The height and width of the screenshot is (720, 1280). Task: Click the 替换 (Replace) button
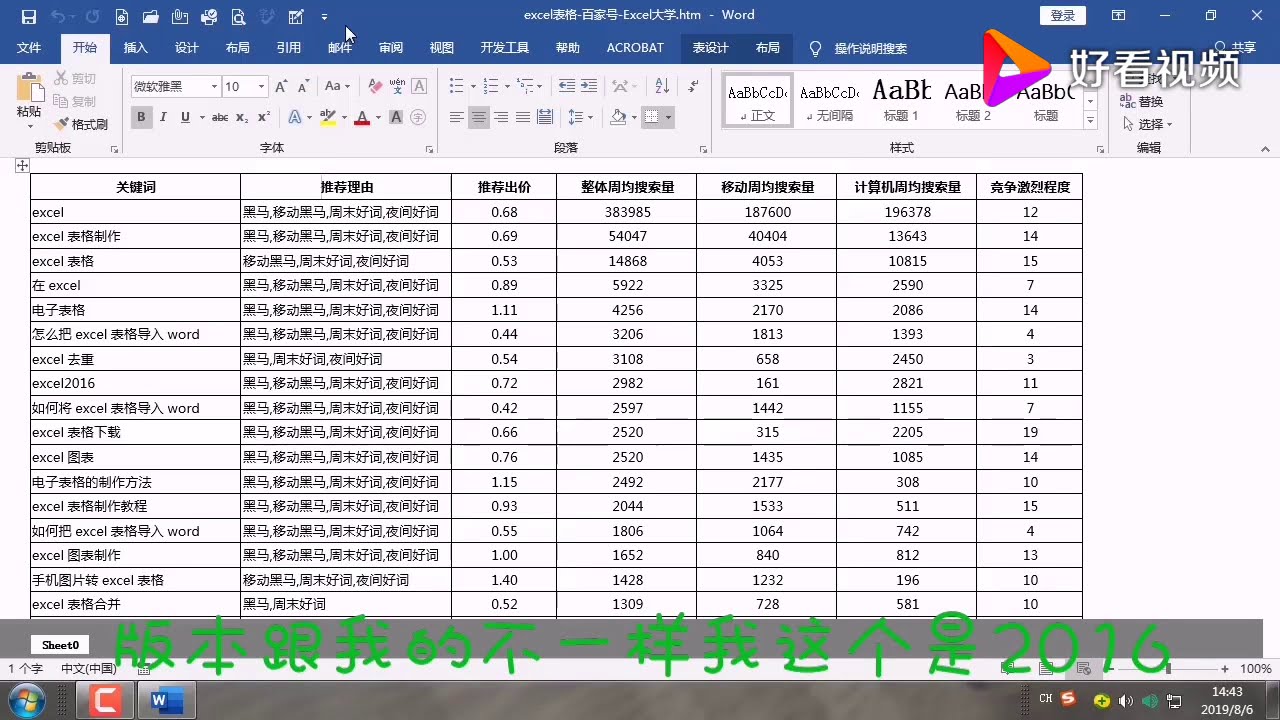[1142, 101]
